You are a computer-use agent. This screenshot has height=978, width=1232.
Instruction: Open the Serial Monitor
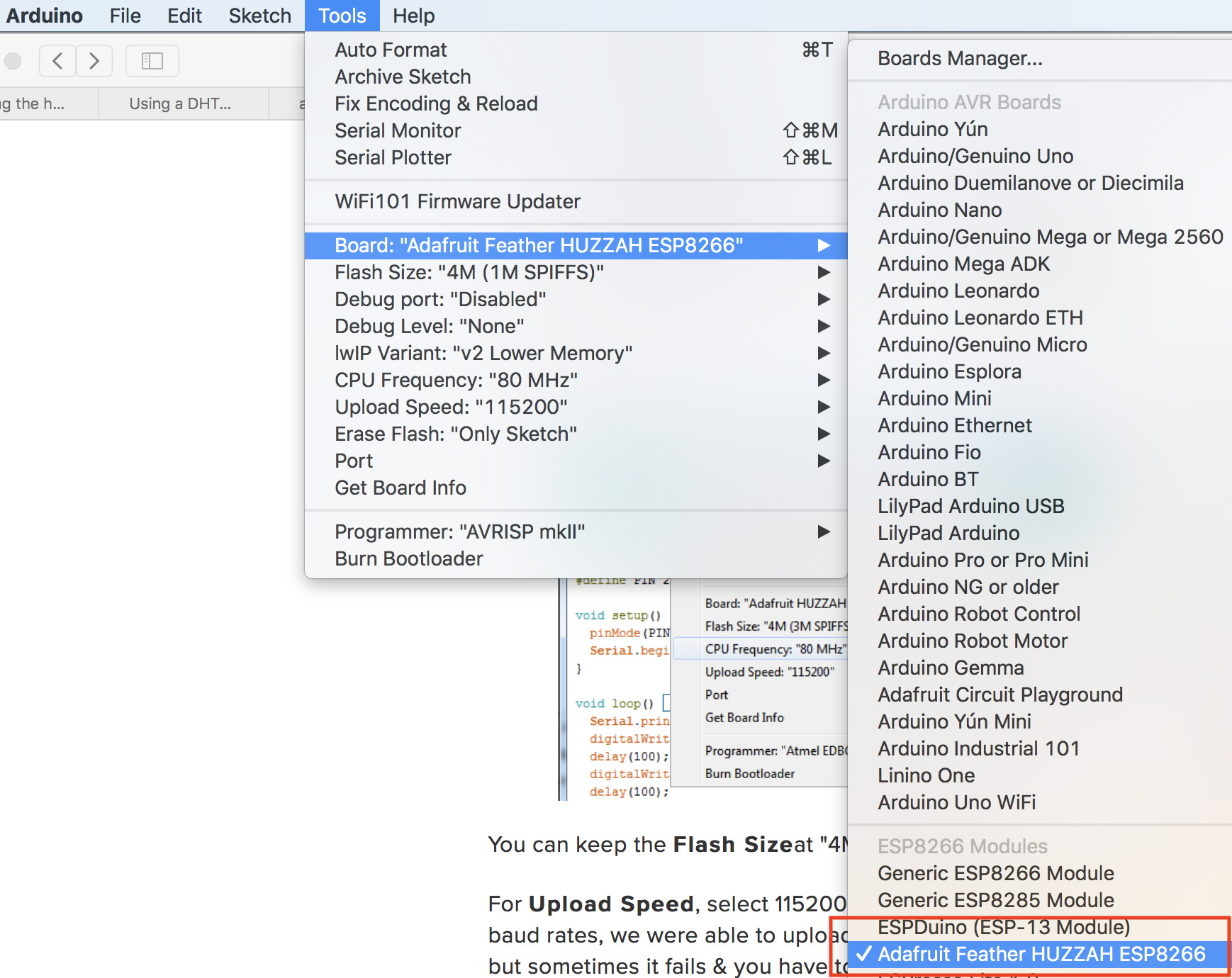click(398, 130)
